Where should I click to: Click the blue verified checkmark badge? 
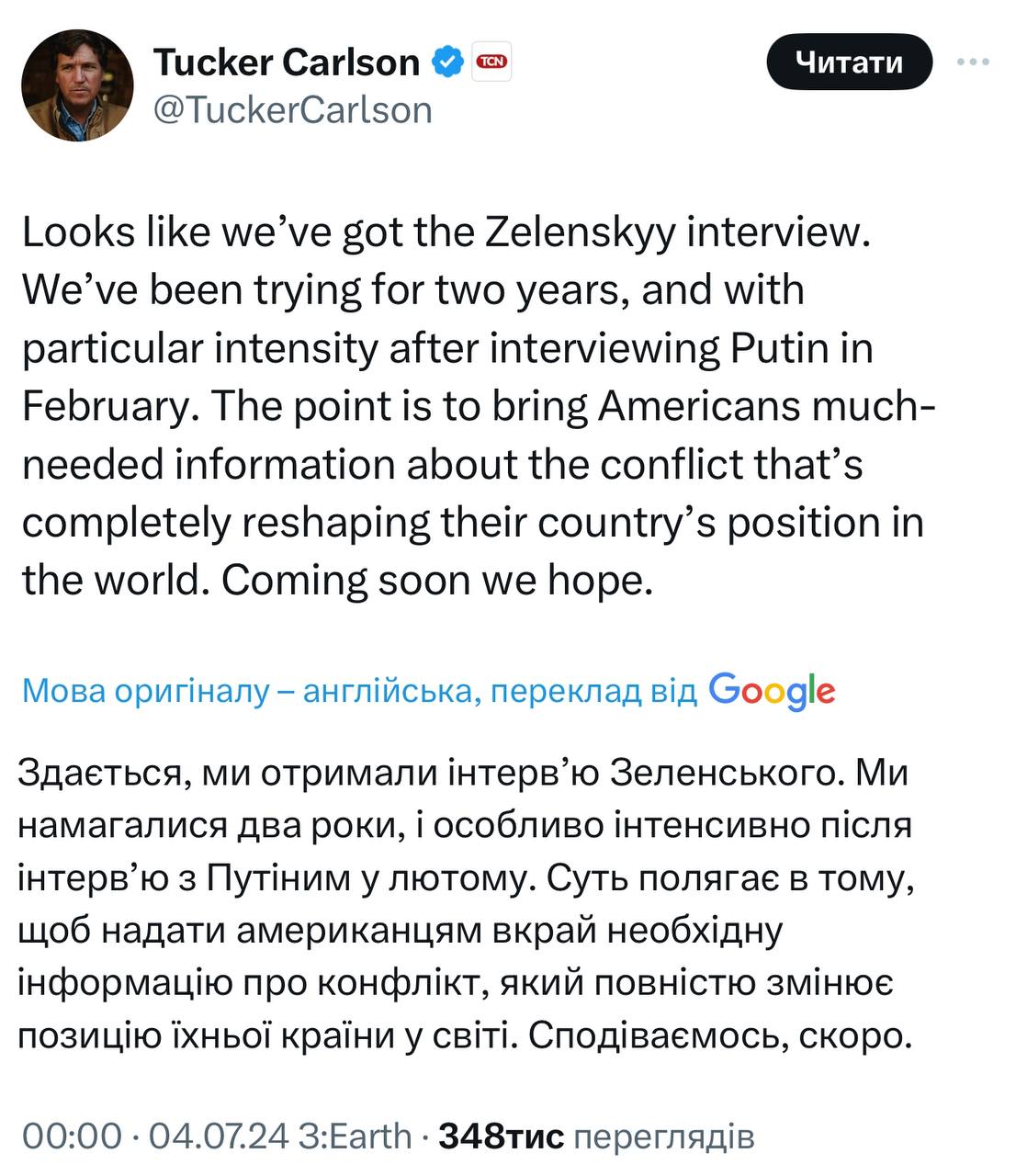(448, 62)
